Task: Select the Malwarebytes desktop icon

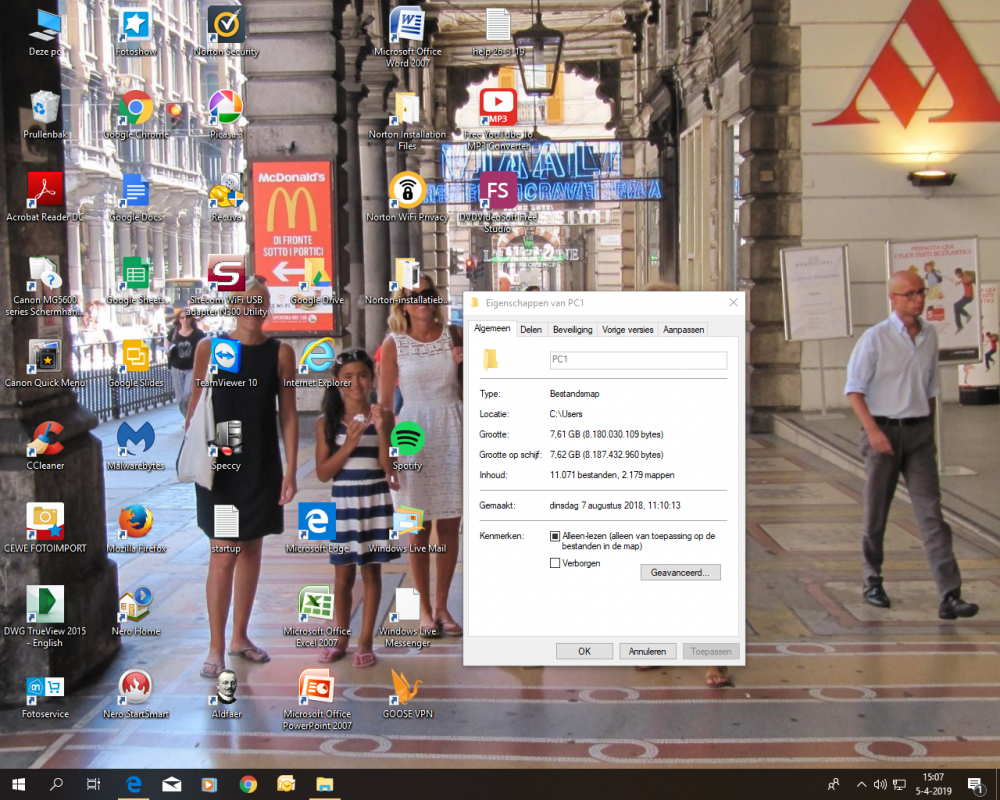Action: (135, 439)
